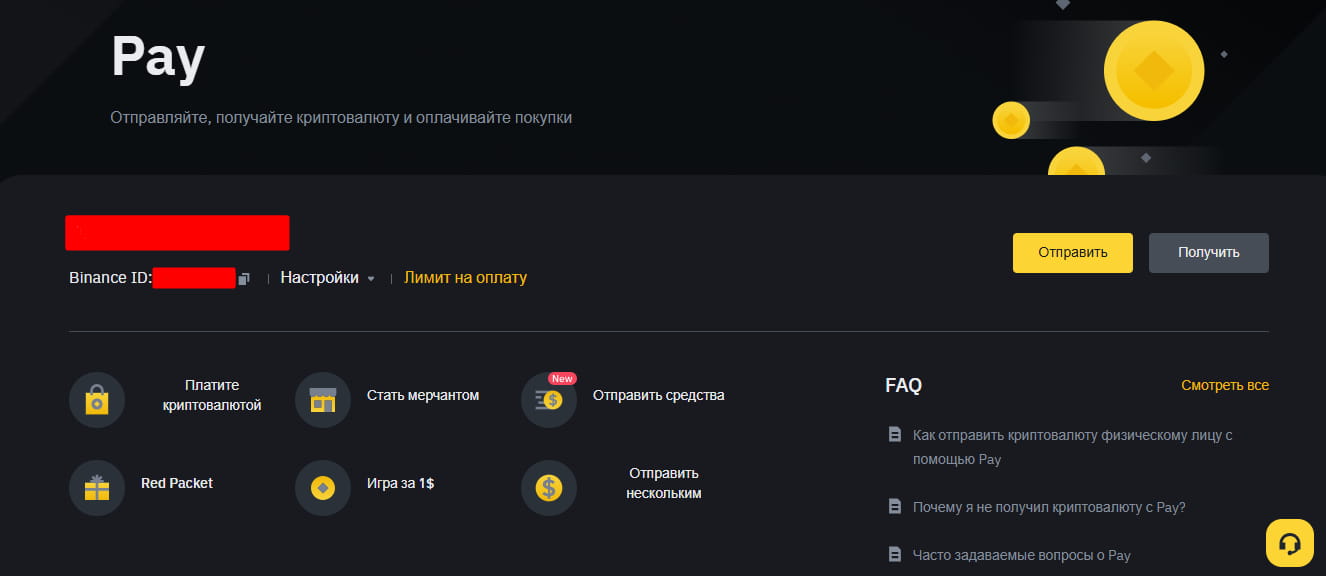Image resolution: width=1326 pixels, height=576 pixels.
Task: Click the Настройки dropdown arrow
Action: [x=371, y=279]
